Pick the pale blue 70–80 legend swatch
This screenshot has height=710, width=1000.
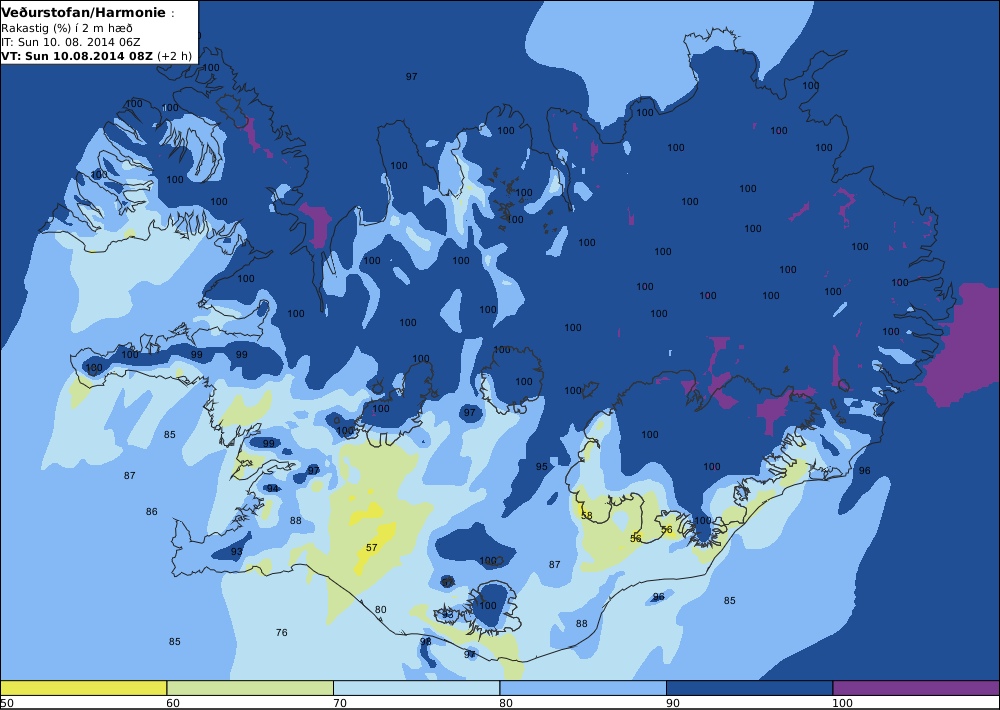click(416, 688)
